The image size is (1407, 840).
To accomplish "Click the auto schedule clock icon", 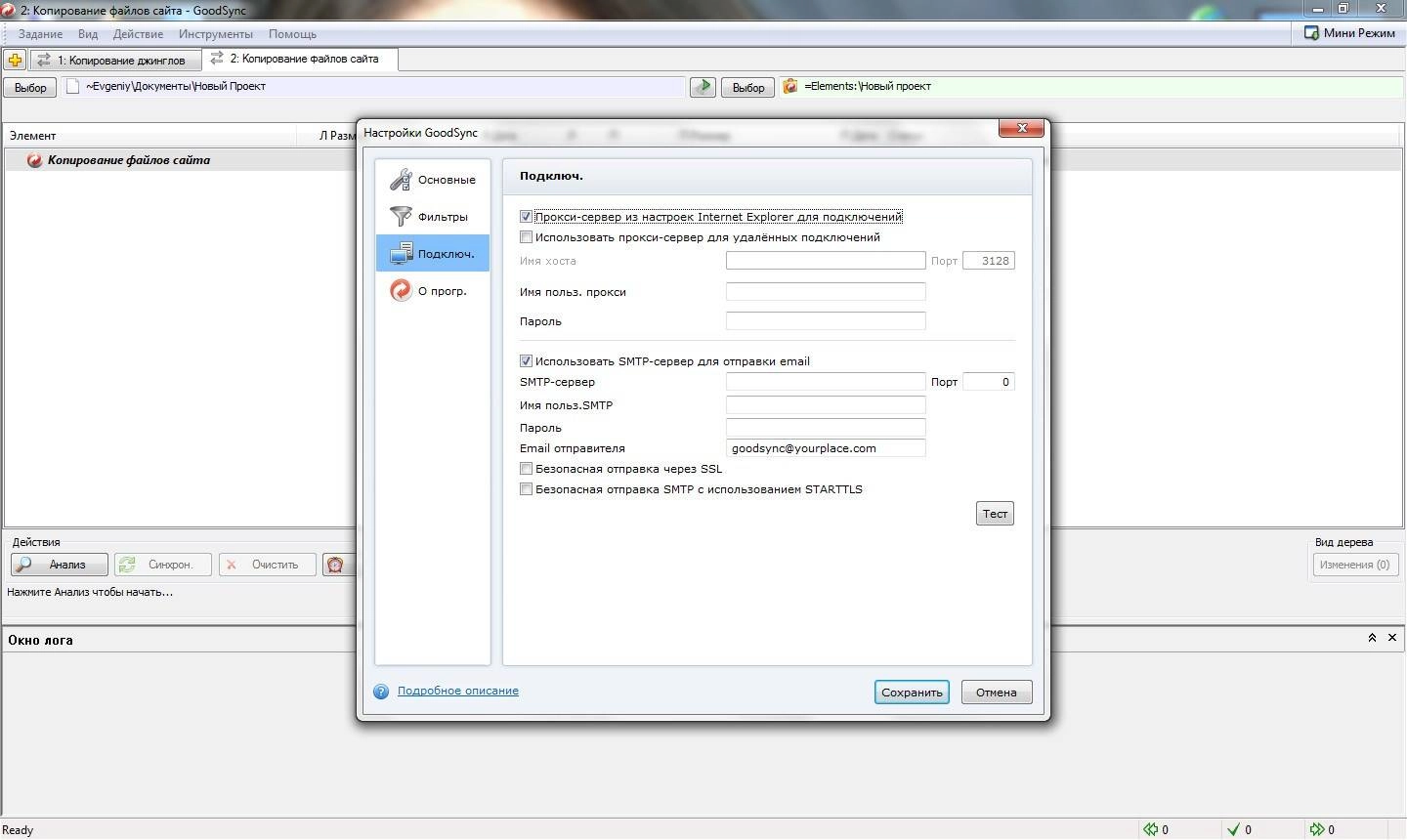I will [335, 565].
